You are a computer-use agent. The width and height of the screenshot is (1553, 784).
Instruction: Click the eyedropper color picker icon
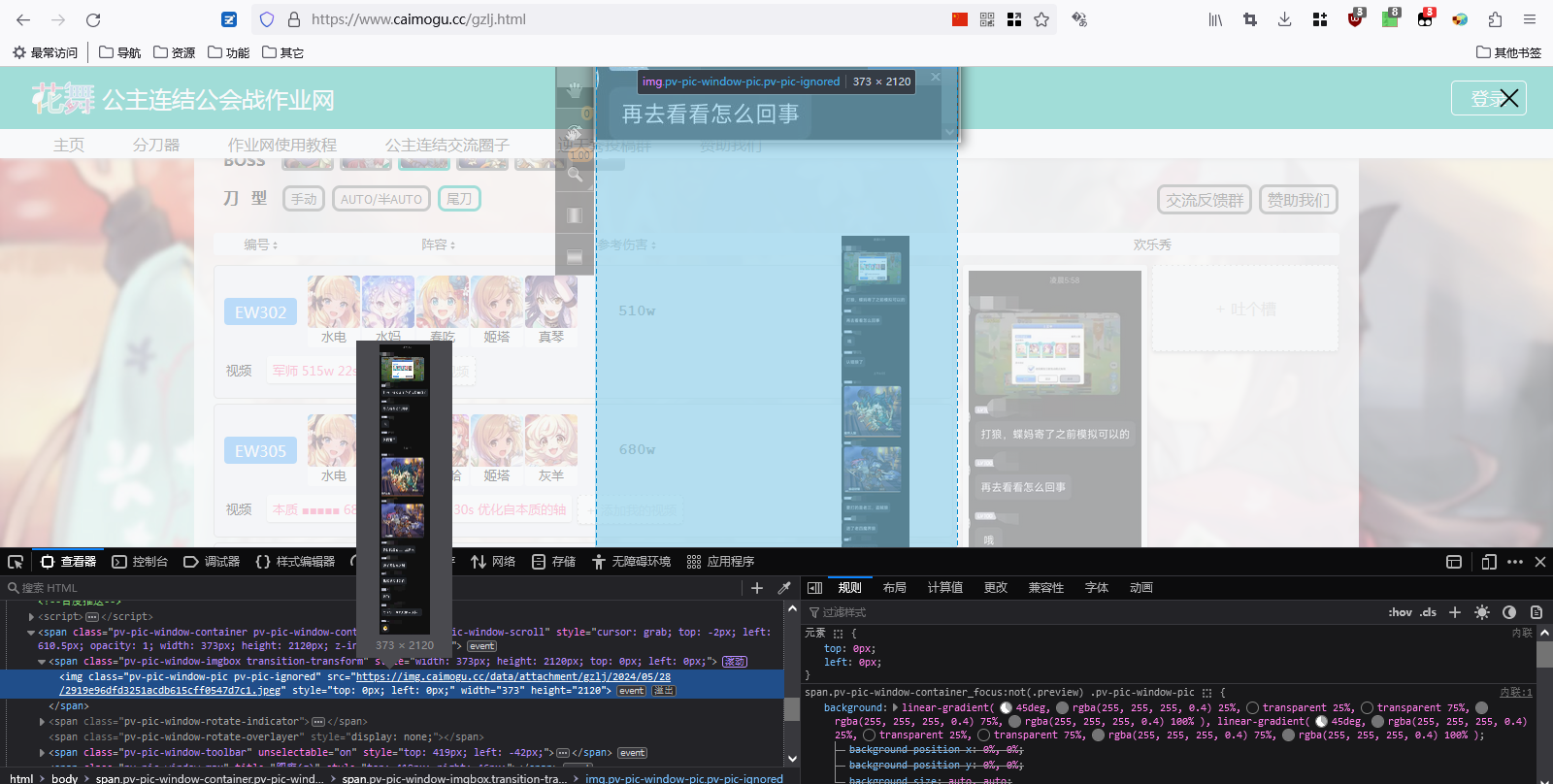[x=784, y=588]
